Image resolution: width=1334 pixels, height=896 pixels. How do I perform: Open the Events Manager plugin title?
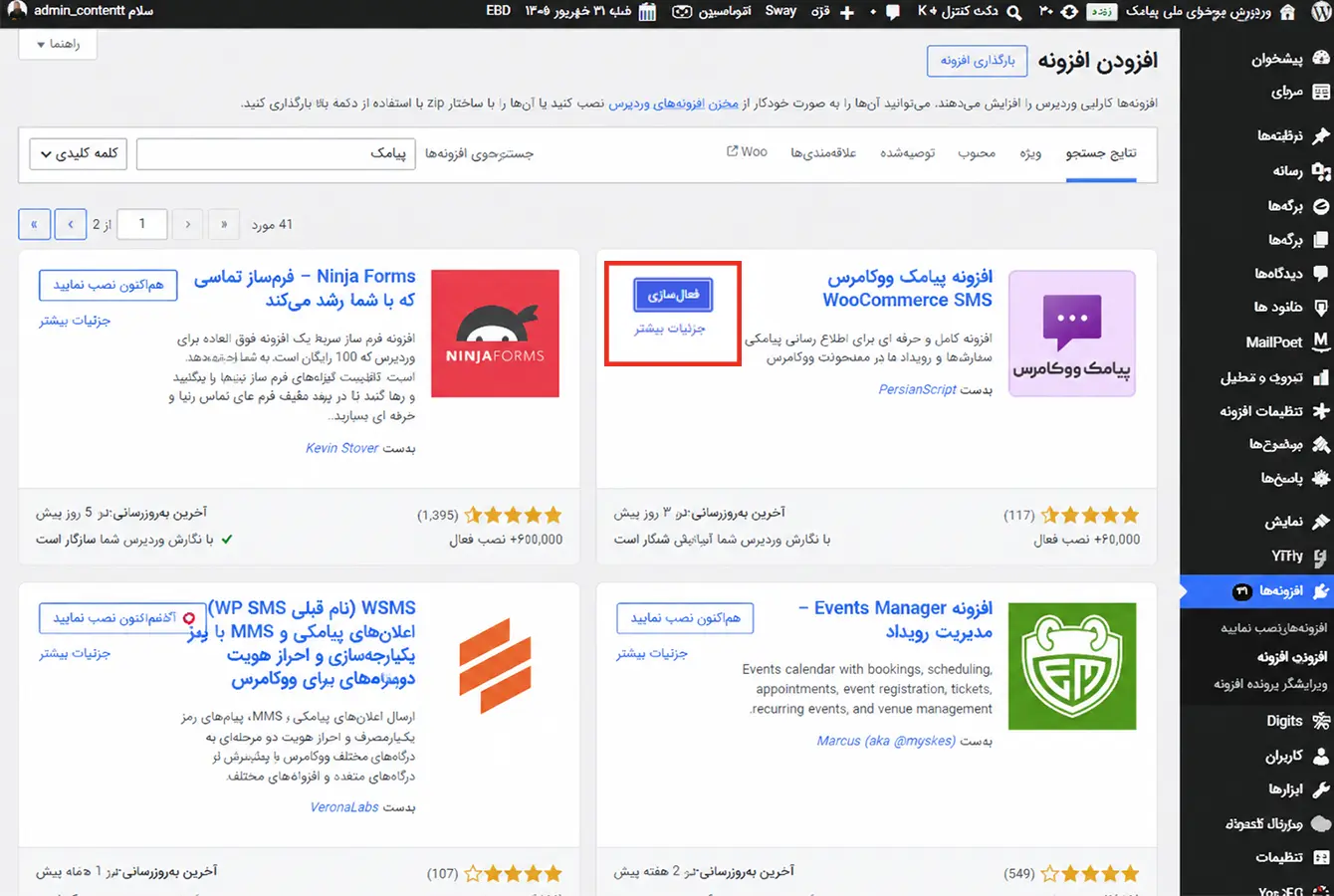pyautogui.click(x=896, y=619)
